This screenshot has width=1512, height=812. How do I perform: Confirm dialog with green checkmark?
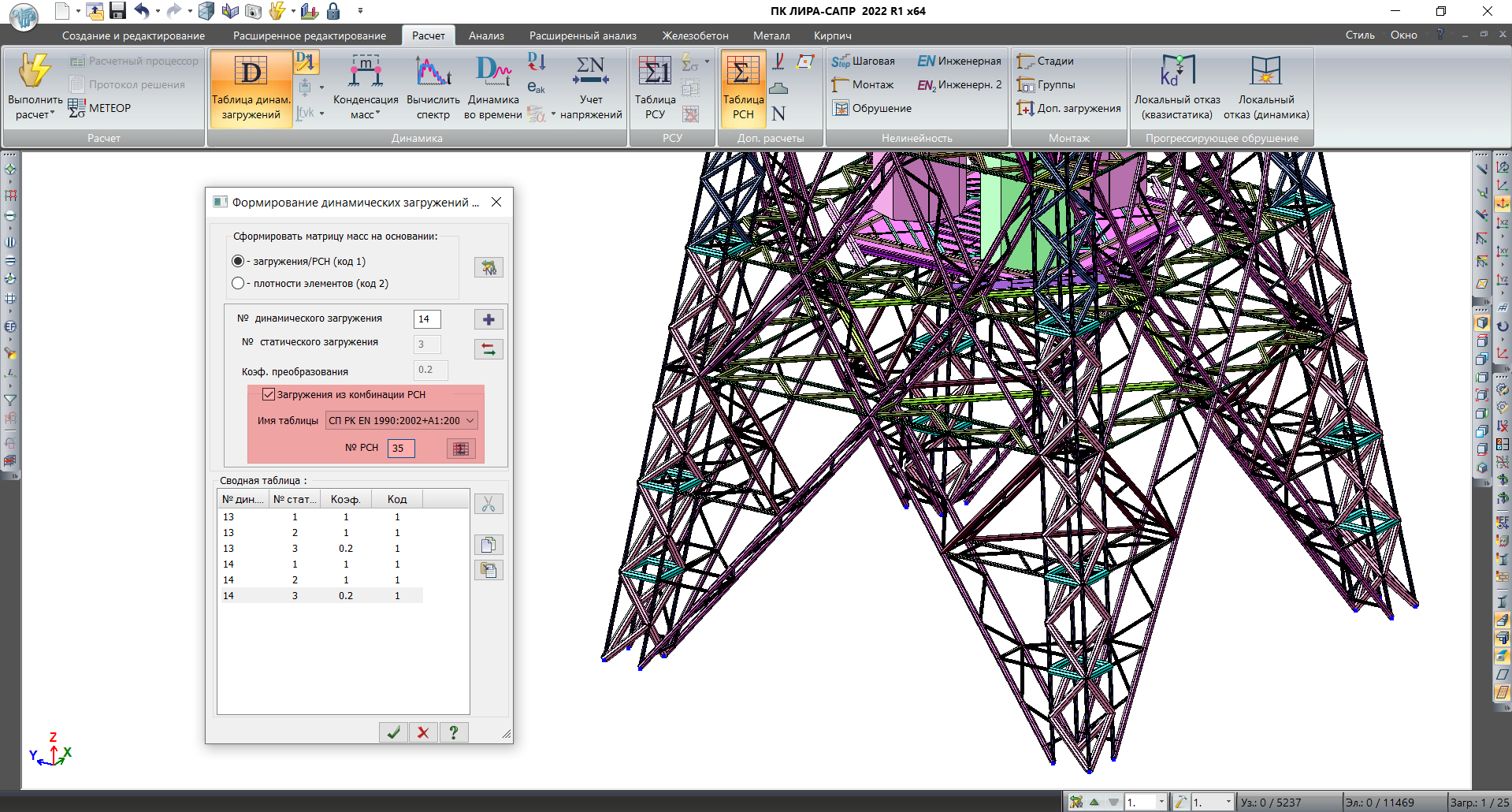coord(393,732)
